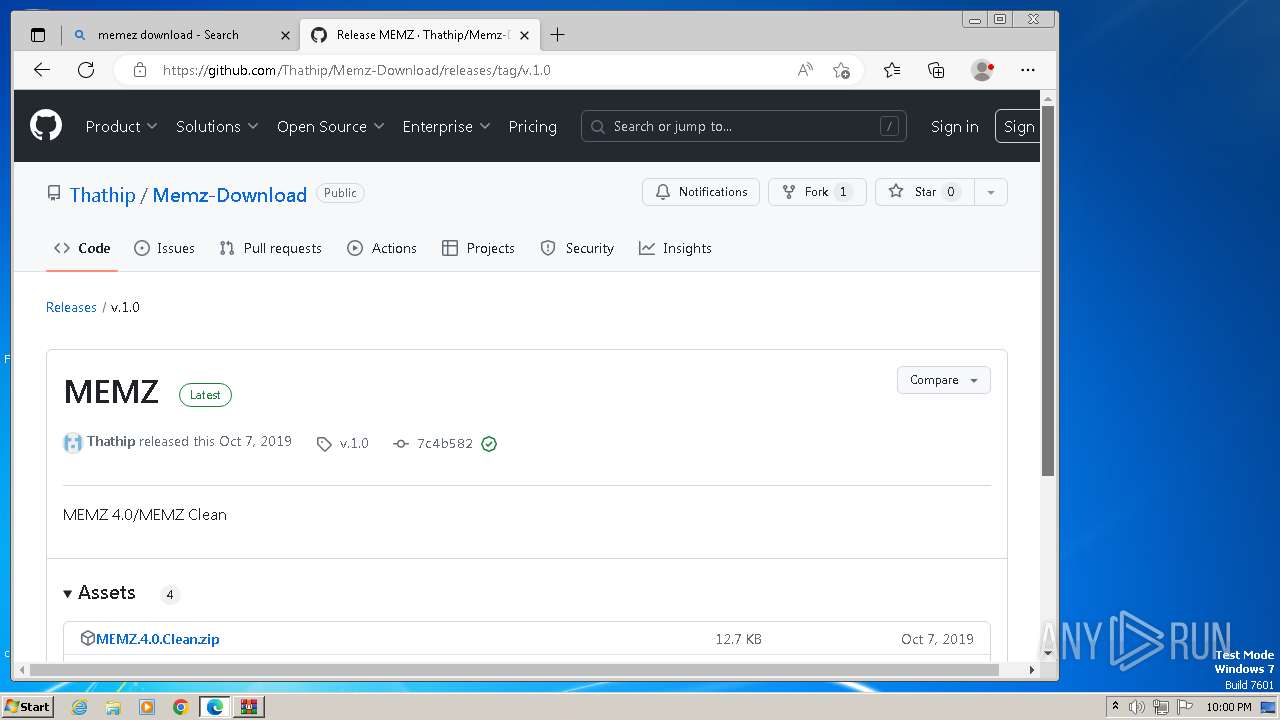Expand the Enterprise menu
Viewport: 1280px width, 720px height.
(x=446, y=126)
